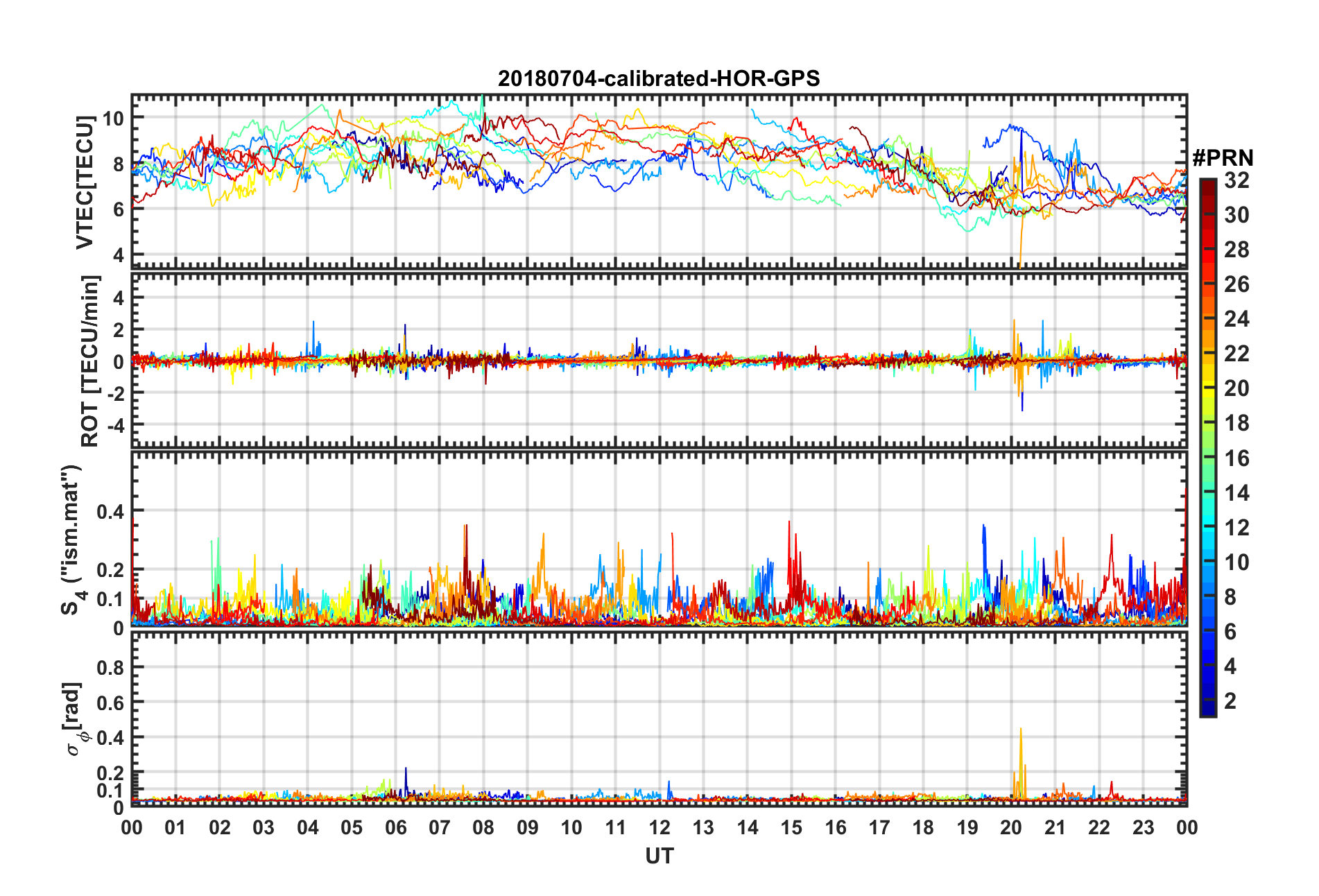The height and width of the screenshot is (896, 1319).
Task: Click the 32 label on the PRN colorbar
Action: click(1236, 180)
